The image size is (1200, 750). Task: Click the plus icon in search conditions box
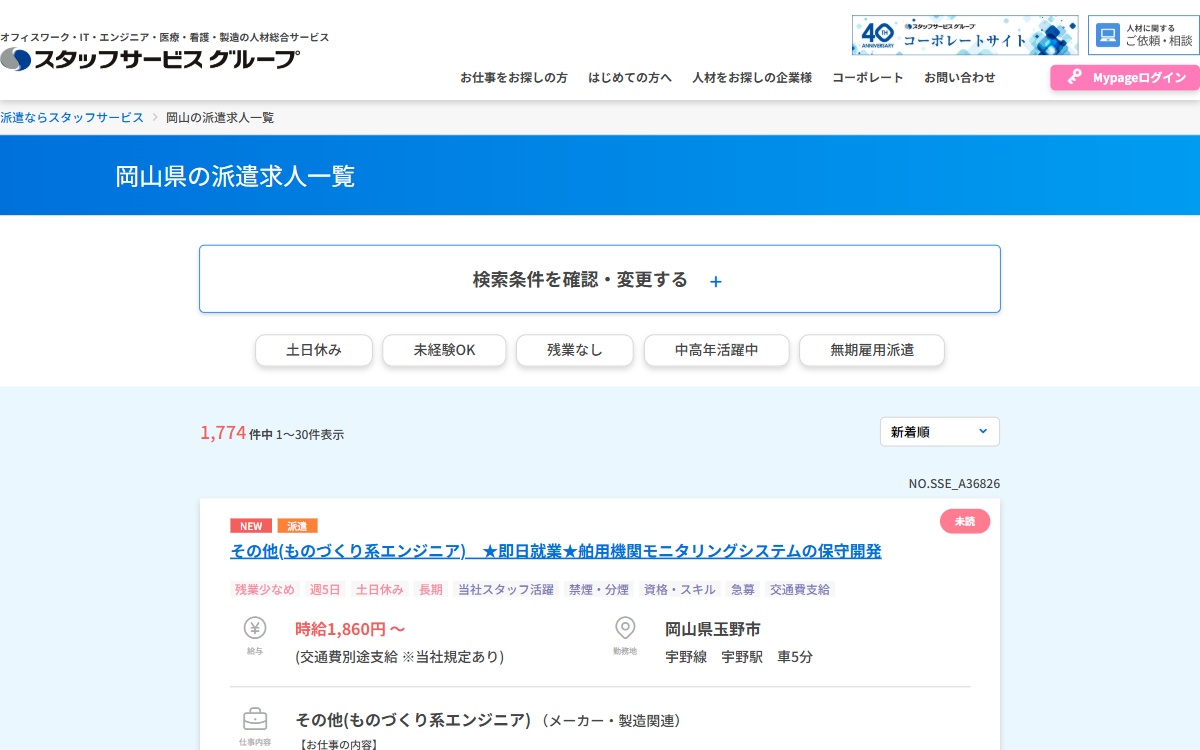[715, 282]
